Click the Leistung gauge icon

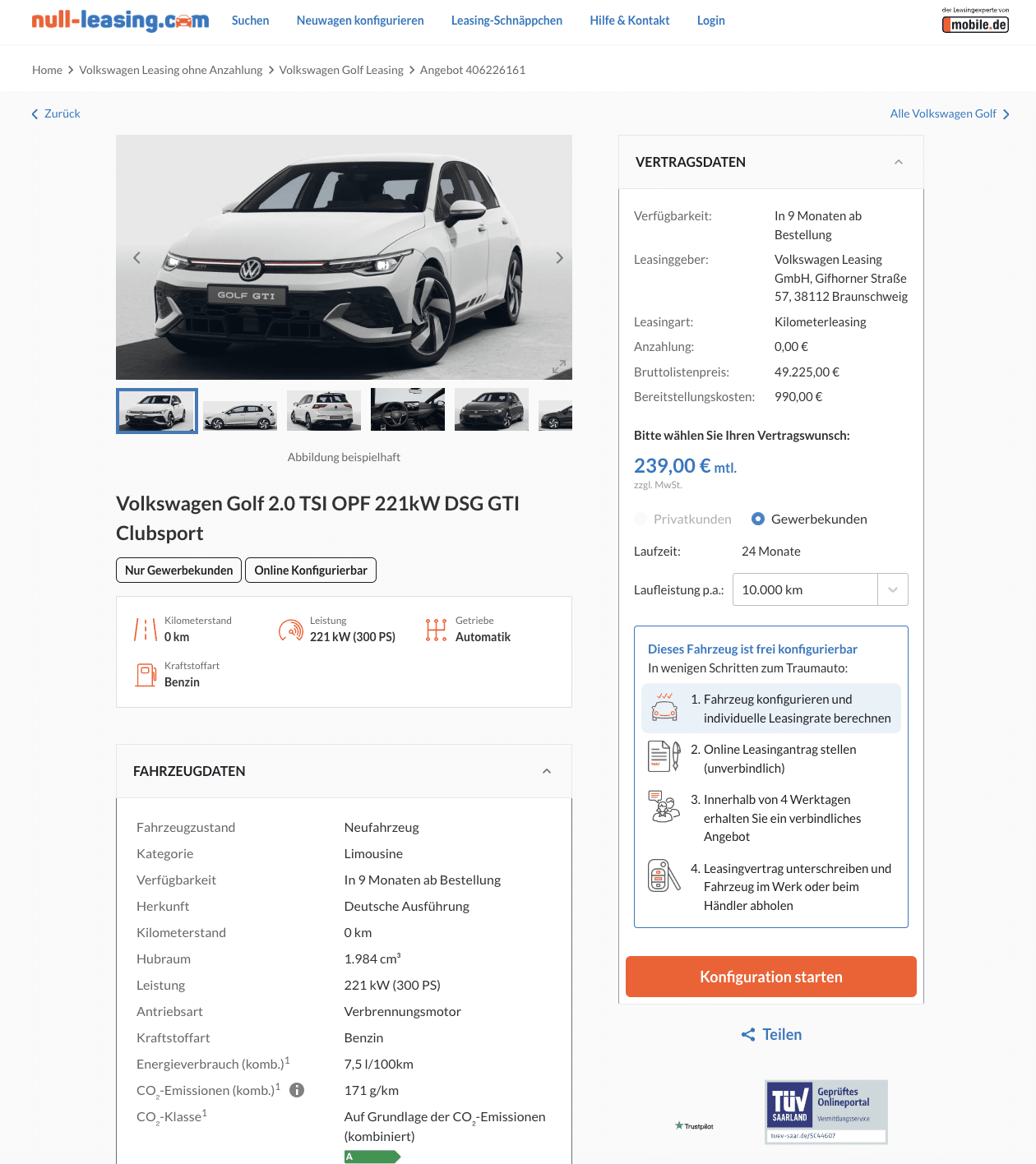pos(291,630)
